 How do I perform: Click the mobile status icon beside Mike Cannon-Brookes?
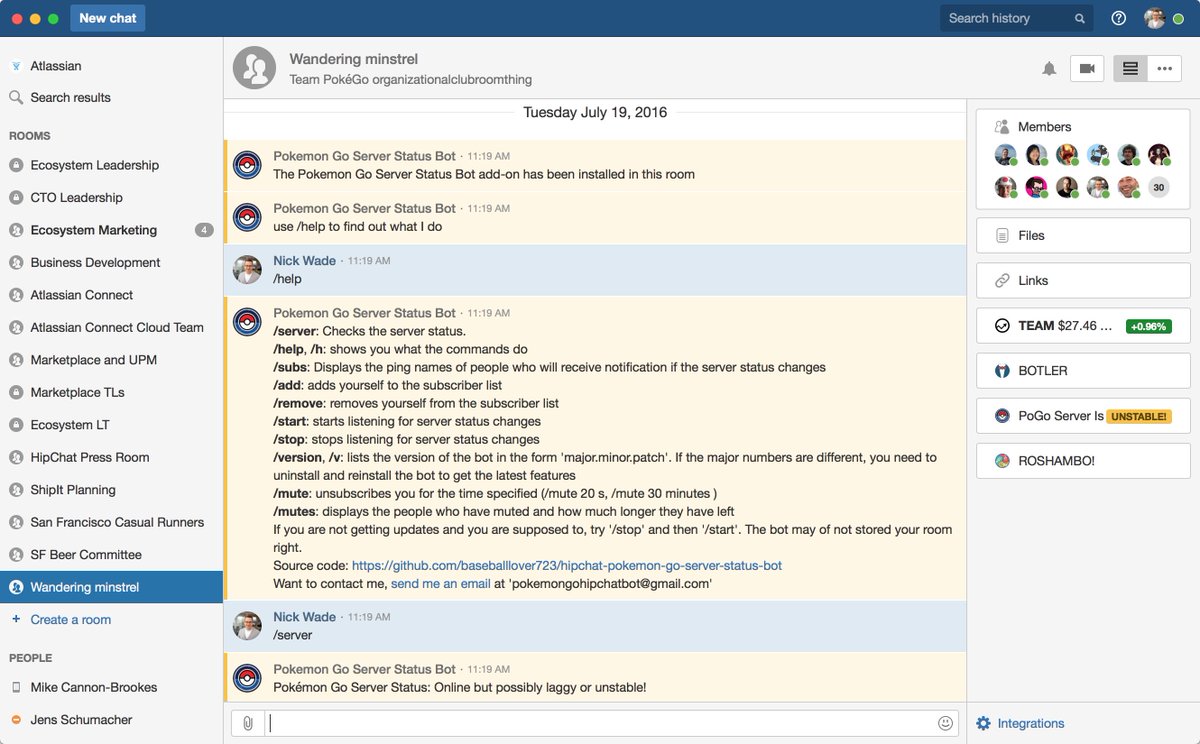pyautogui.click(x=16, y=687)
